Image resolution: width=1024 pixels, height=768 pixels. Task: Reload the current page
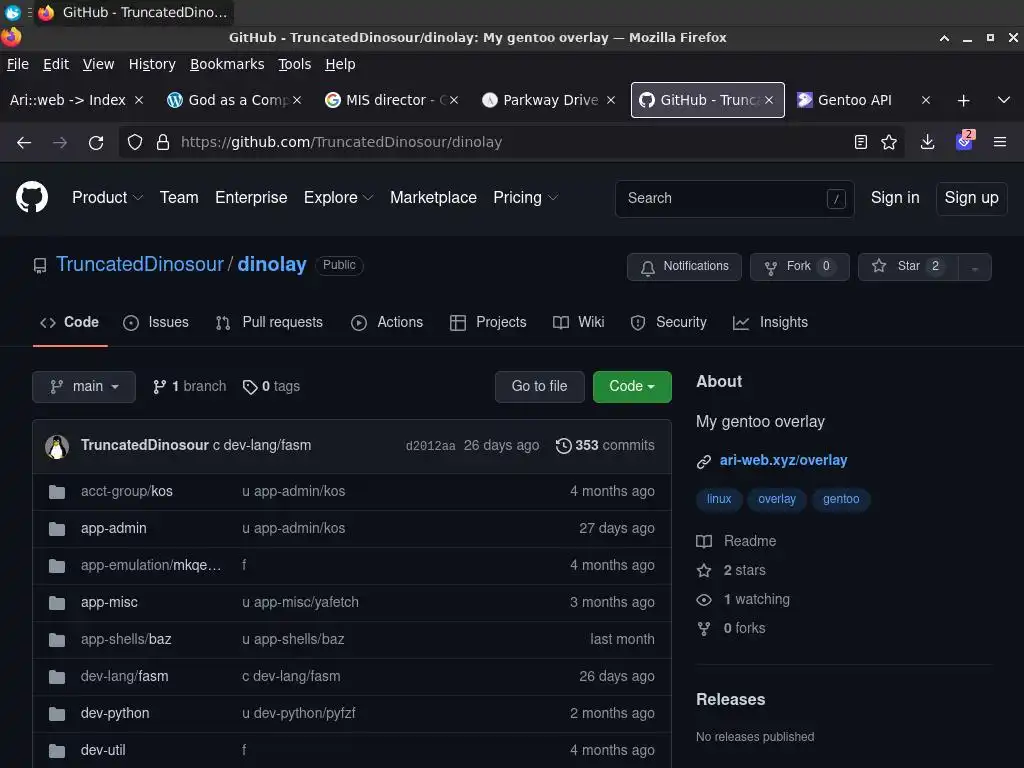[x=96, y=142]
